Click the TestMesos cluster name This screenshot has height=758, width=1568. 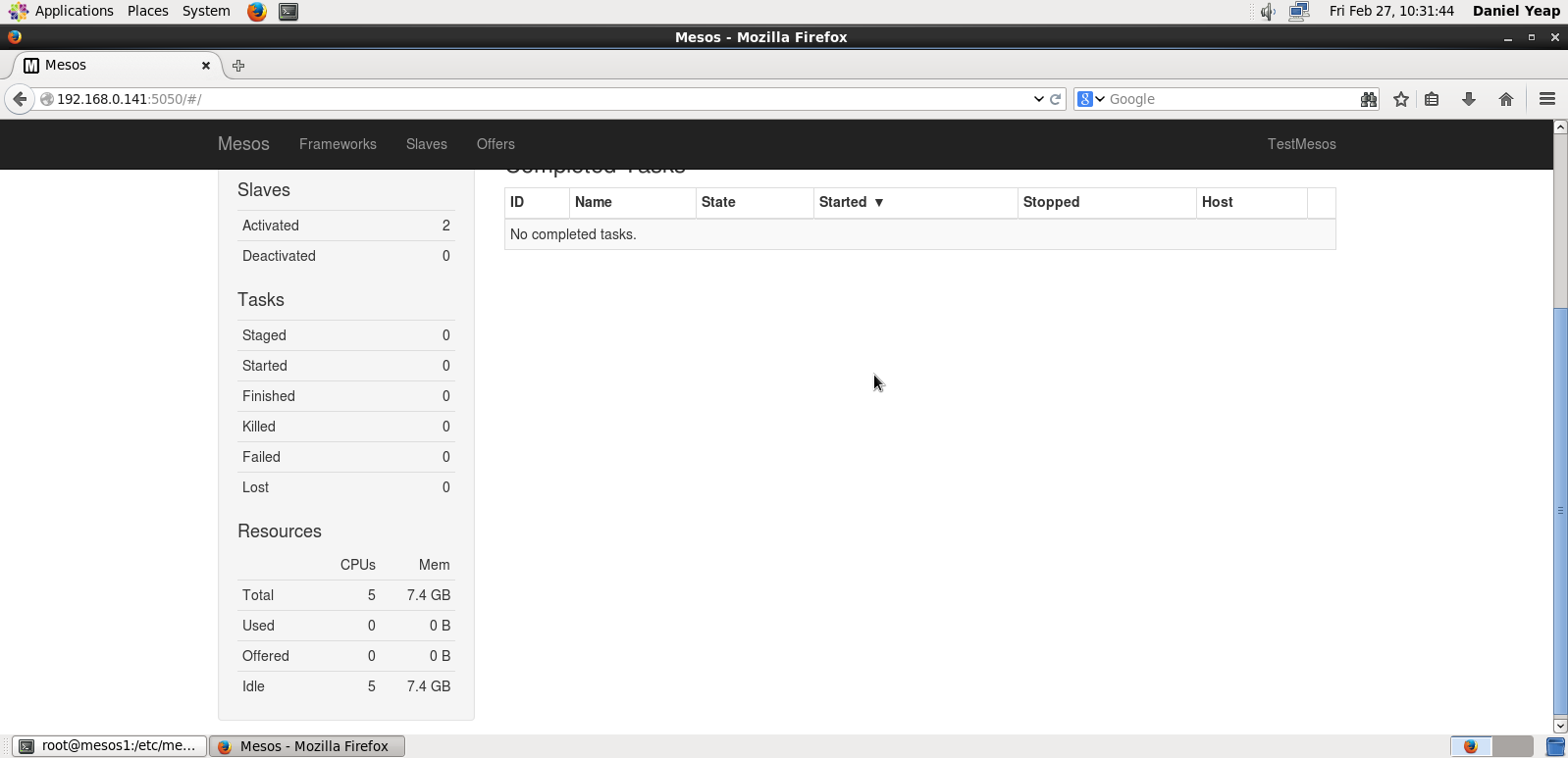pos(1302,144)
